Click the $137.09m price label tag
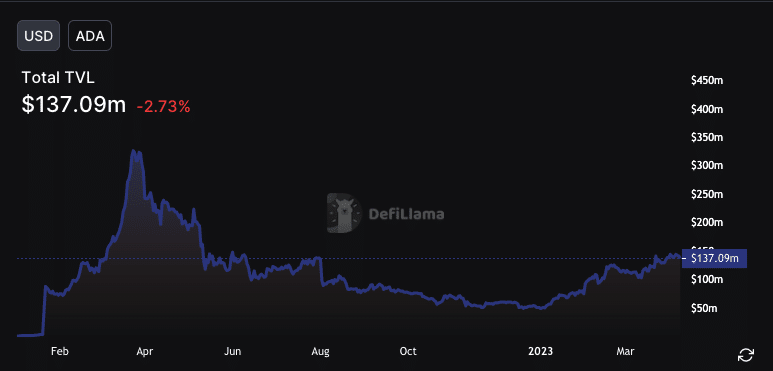This screenshot has width=773, height=371. point(714,258)
